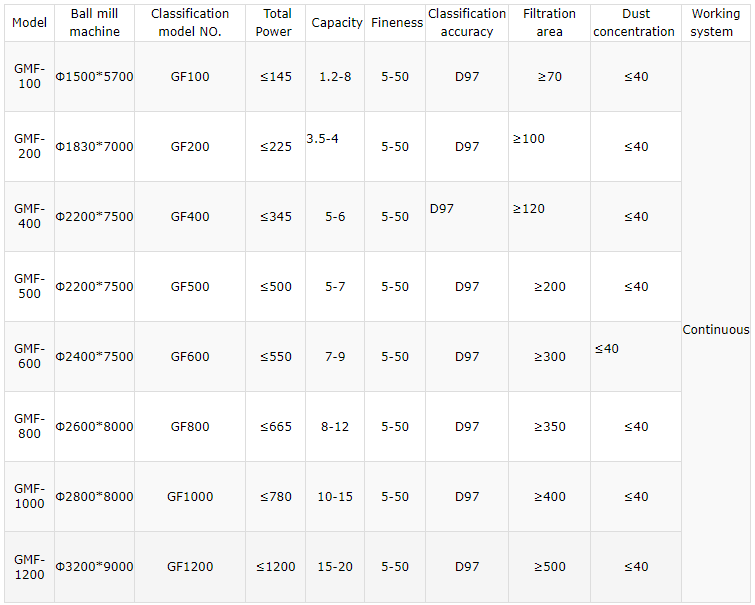Click the GMF-600 model cell
The width and height of the screenshot is (755, 605).
(x=29, y=356)
